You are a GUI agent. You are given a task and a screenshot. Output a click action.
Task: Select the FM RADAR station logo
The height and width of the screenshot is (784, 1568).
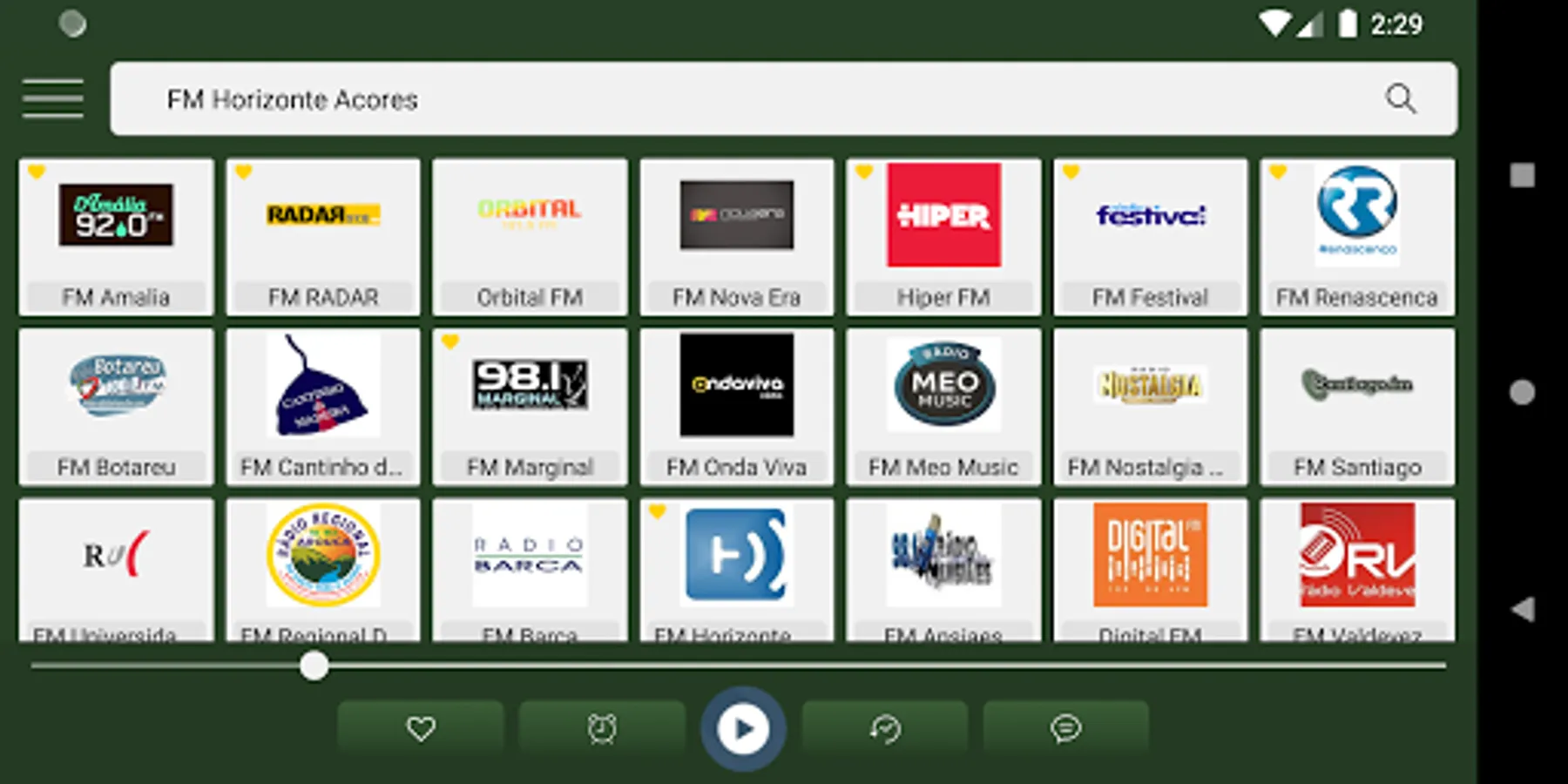click(x=323, y=214)
